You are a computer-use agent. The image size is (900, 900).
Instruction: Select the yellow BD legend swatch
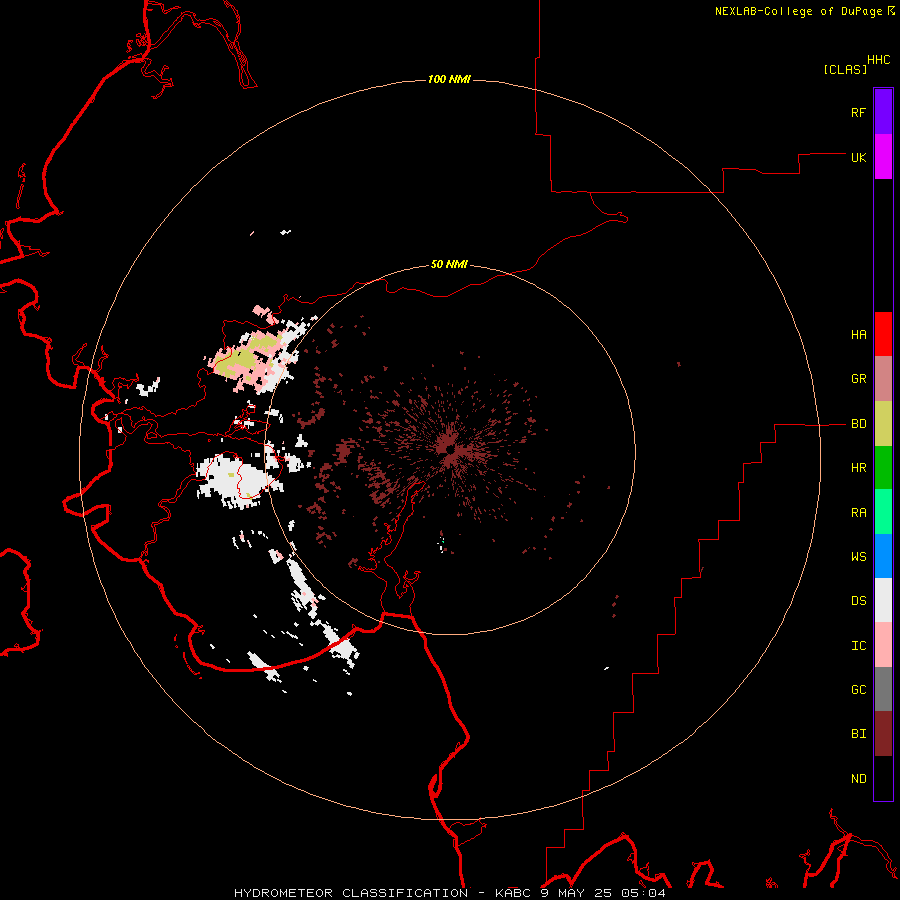point(883,424)
